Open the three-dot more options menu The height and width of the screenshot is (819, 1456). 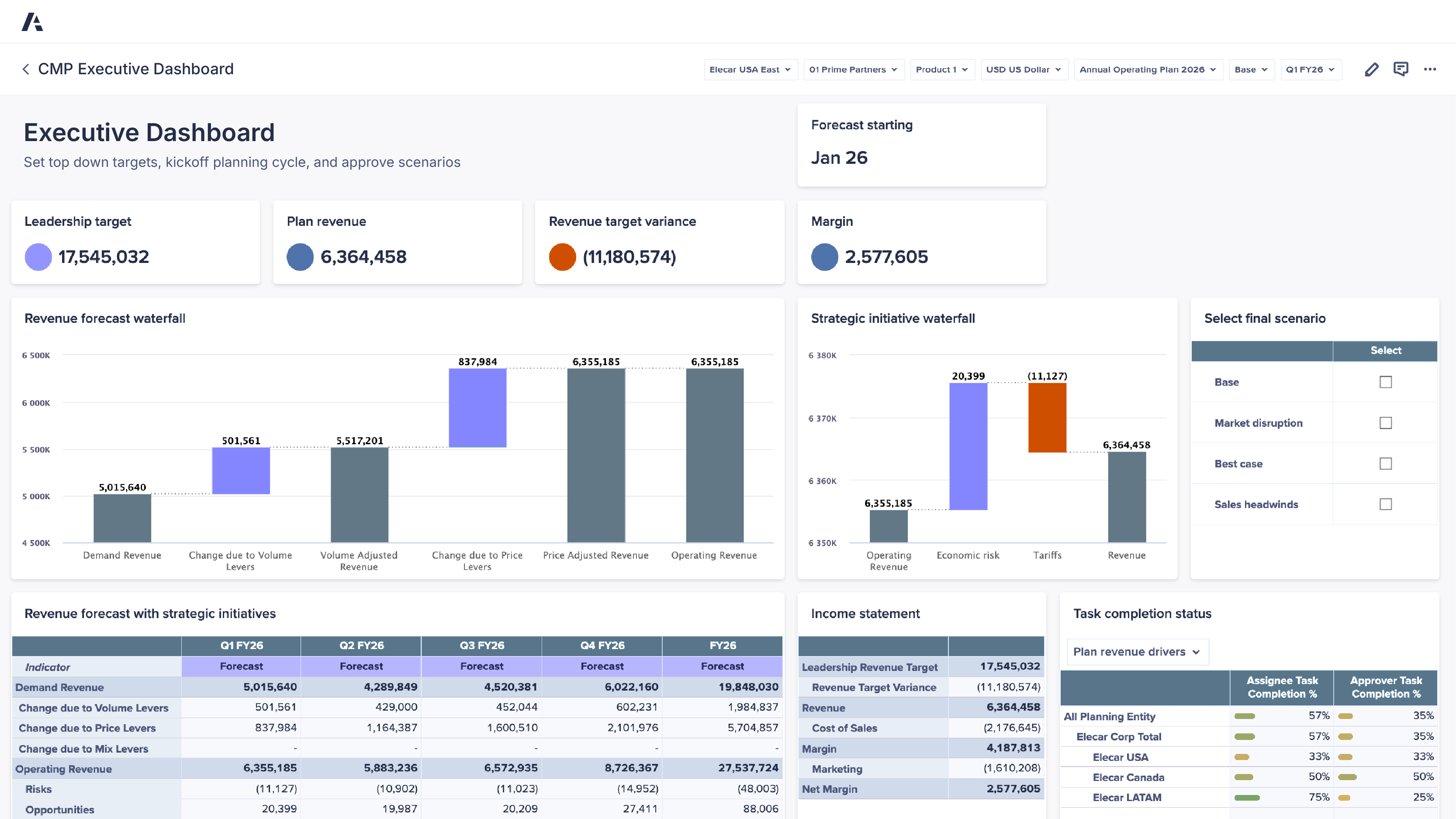click(1431, 69)
